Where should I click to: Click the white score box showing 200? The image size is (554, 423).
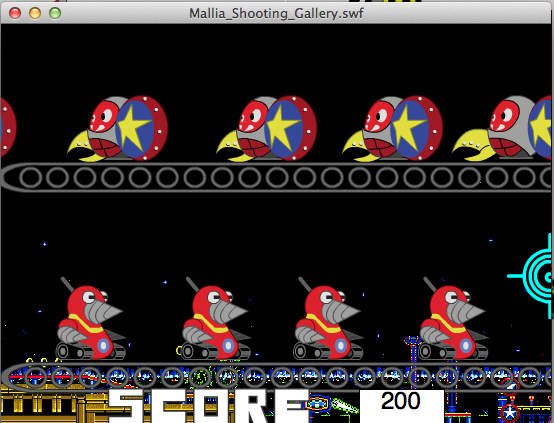point(401,406)
